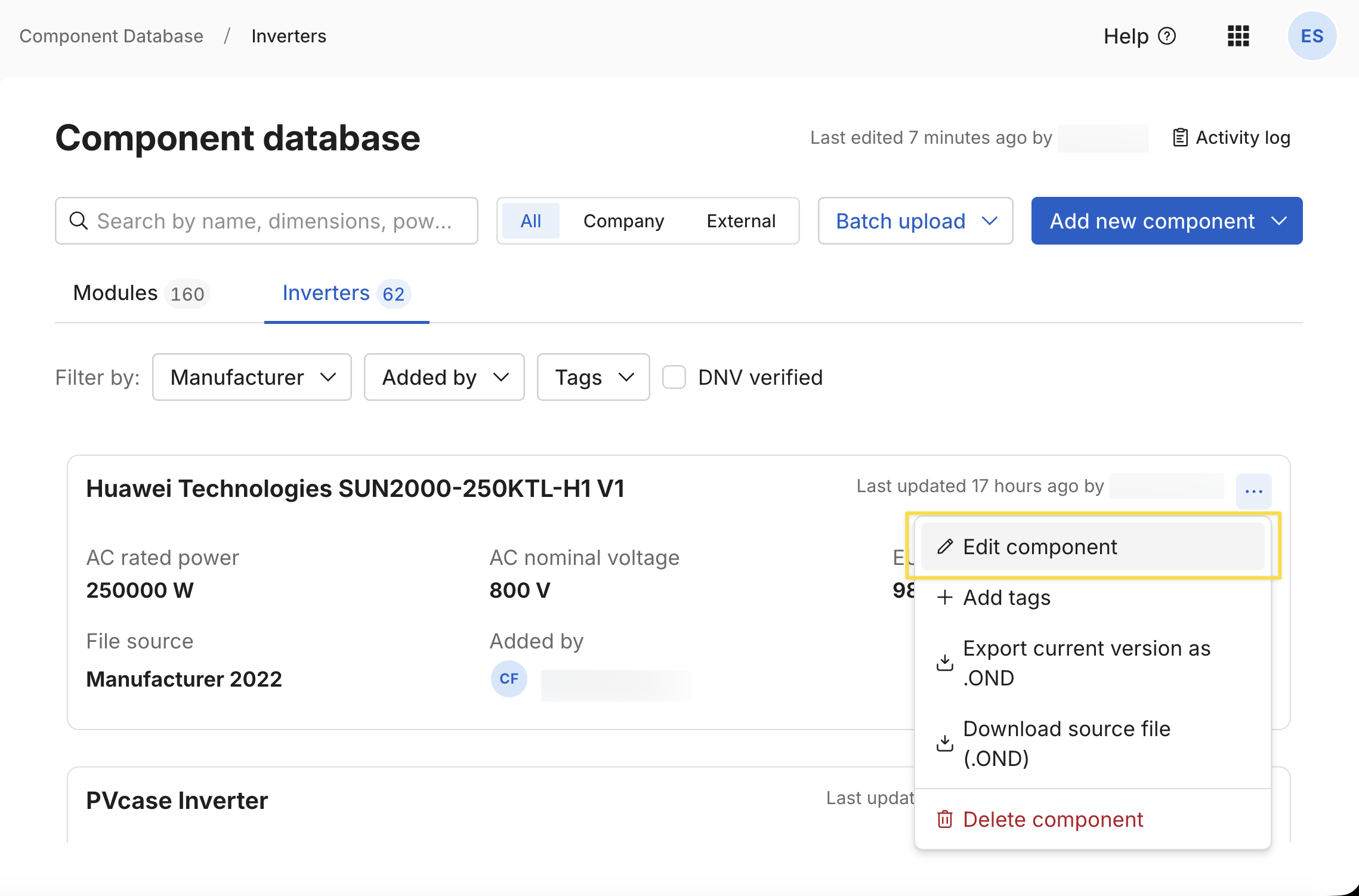Choose Download source file (.OND)
This screenshot has height=896, width=1359.
1093,743
